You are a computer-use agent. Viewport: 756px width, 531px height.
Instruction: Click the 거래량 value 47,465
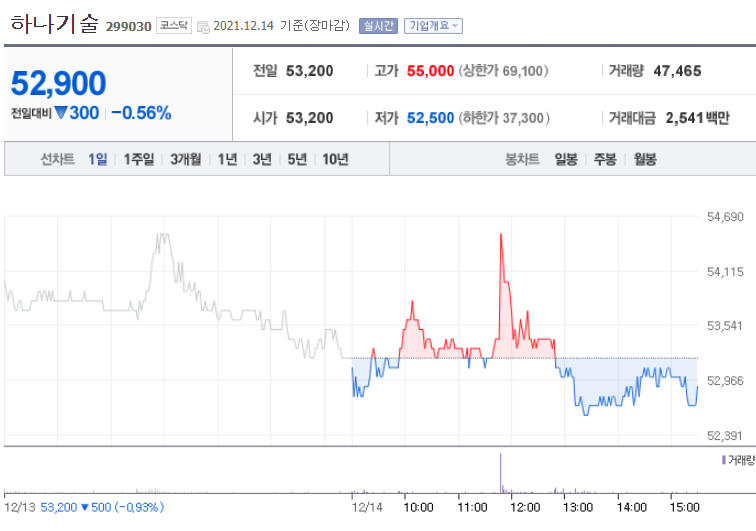click(677, 71)
